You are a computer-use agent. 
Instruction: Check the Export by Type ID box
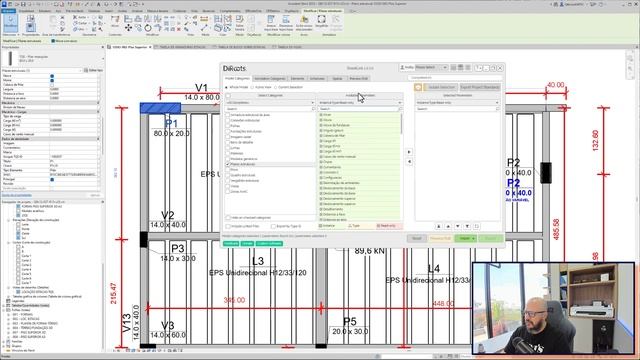(x=273, y=226)
